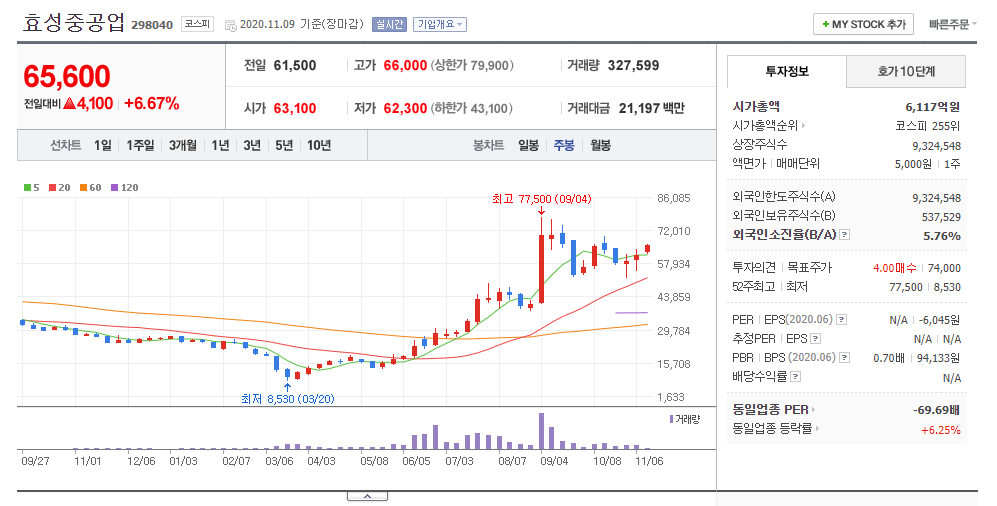The height and width of the screenshot is (506, 997).
Task: Show the 월봉 monthly candle chart
Action: [x=600, y=146]
